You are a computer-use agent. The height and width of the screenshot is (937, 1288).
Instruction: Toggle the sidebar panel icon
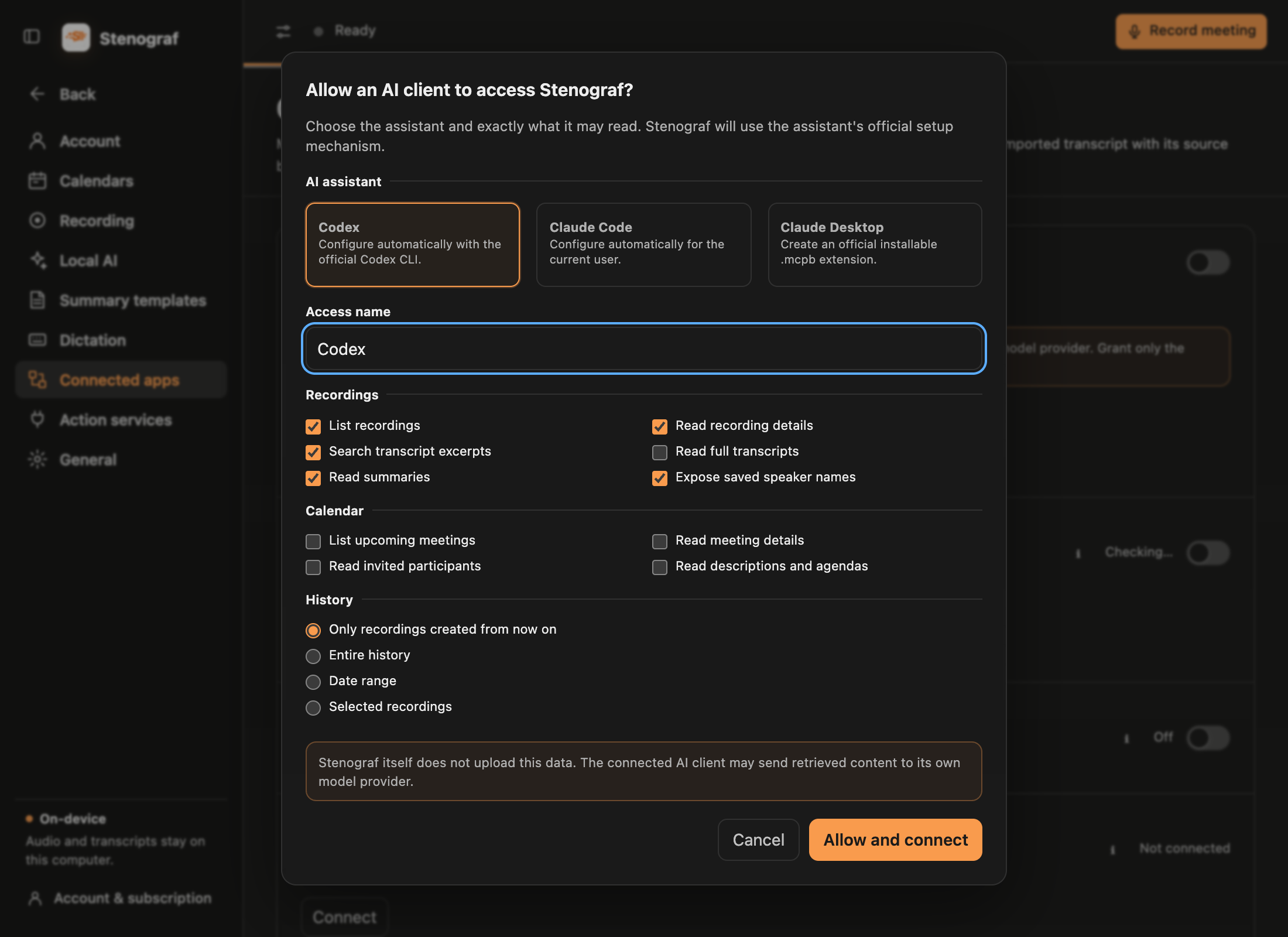click(x=32, y=37)
